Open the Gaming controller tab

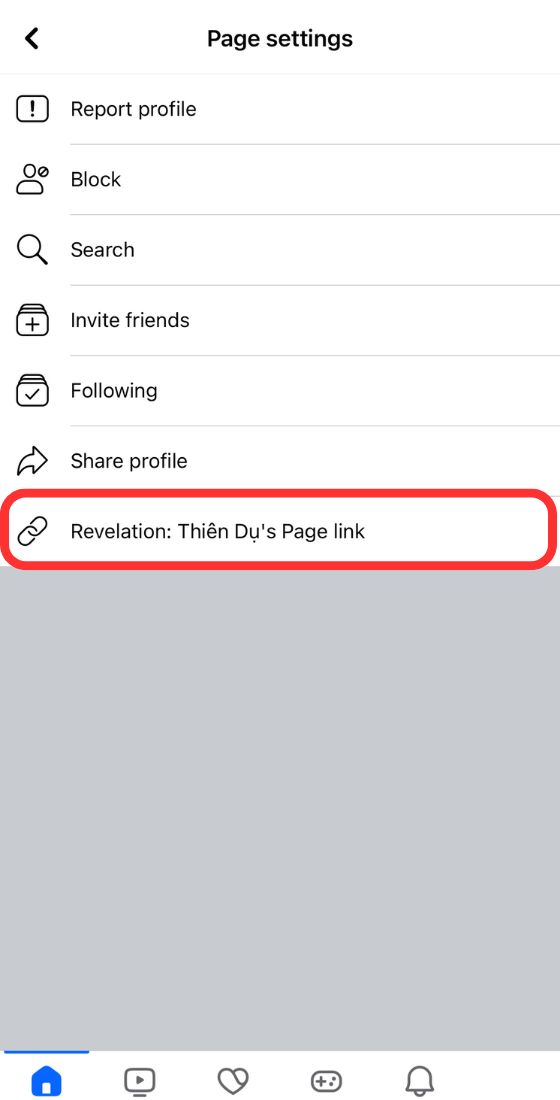point(326,1080)
